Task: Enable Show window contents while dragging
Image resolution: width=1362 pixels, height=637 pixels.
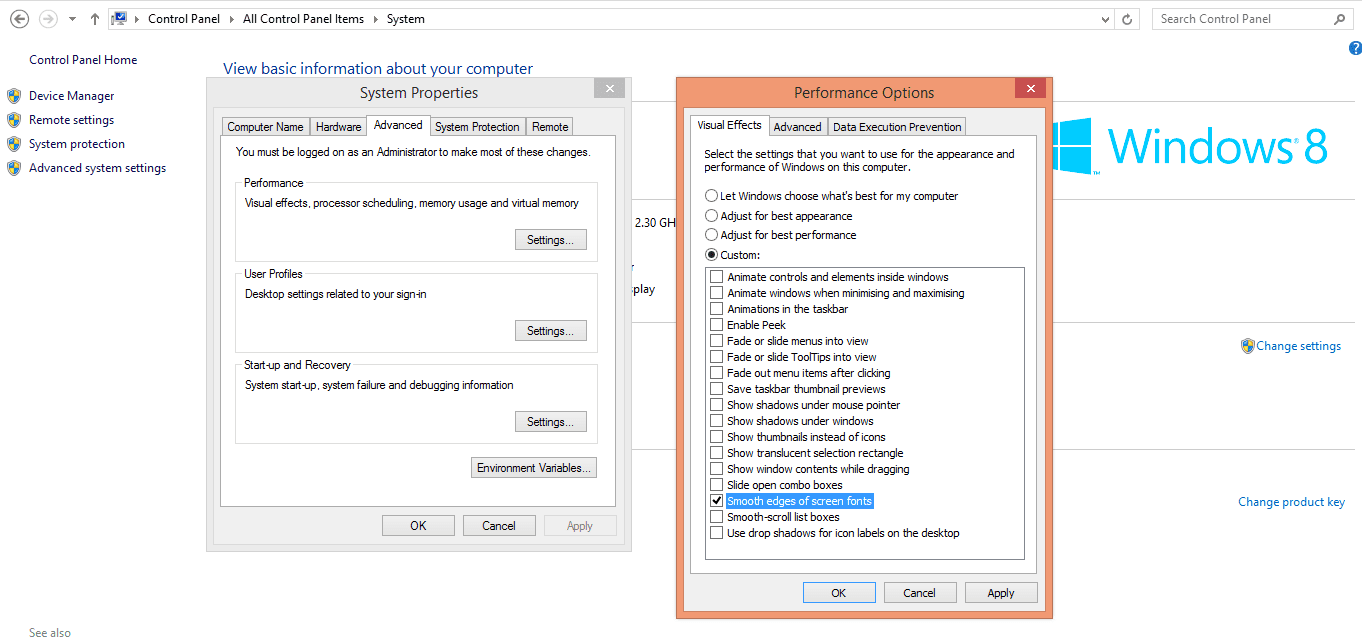Action: tap(716, 469)
